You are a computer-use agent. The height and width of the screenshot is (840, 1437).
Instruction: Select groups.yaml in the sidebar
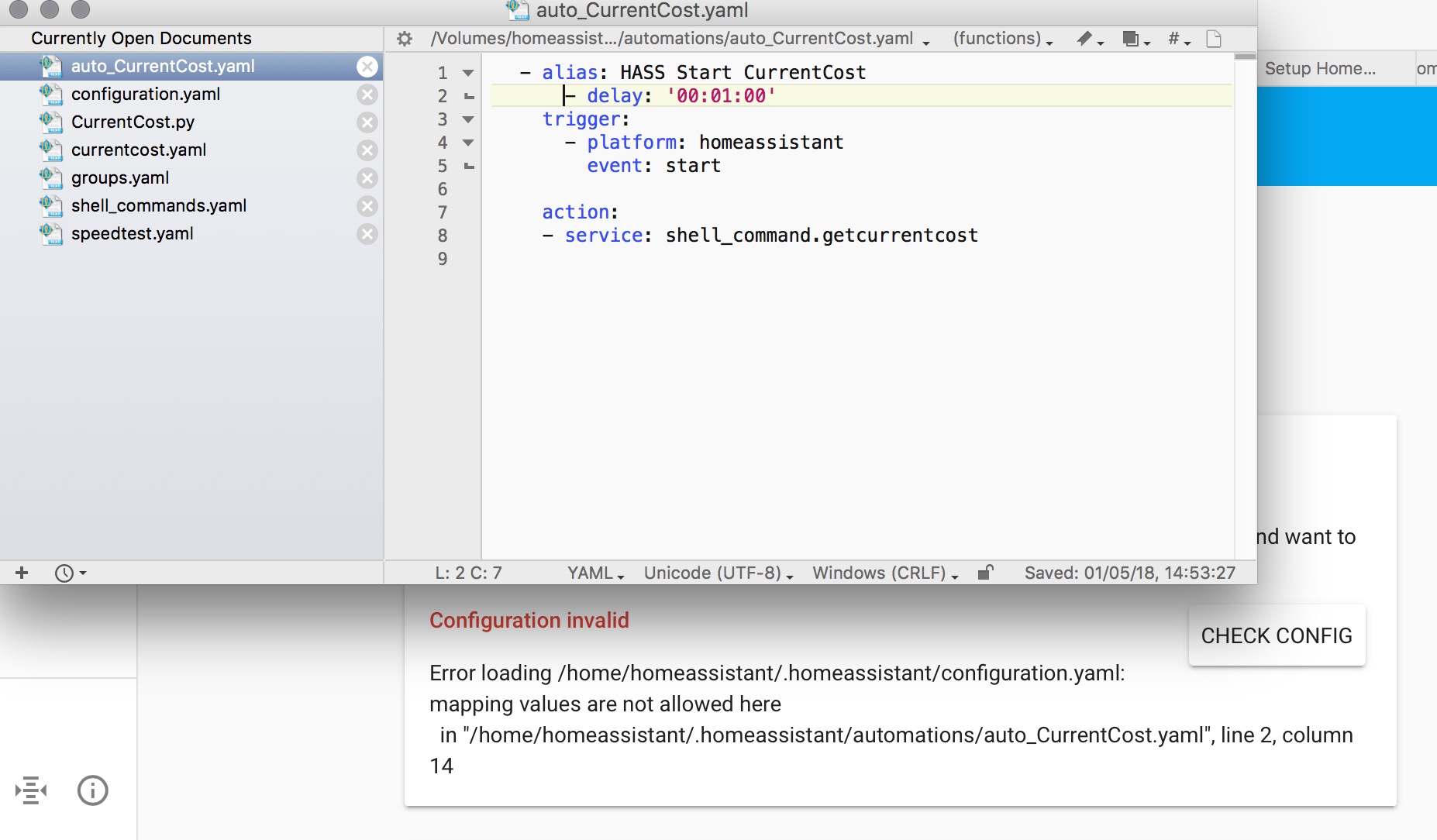(x=191, y=178)
